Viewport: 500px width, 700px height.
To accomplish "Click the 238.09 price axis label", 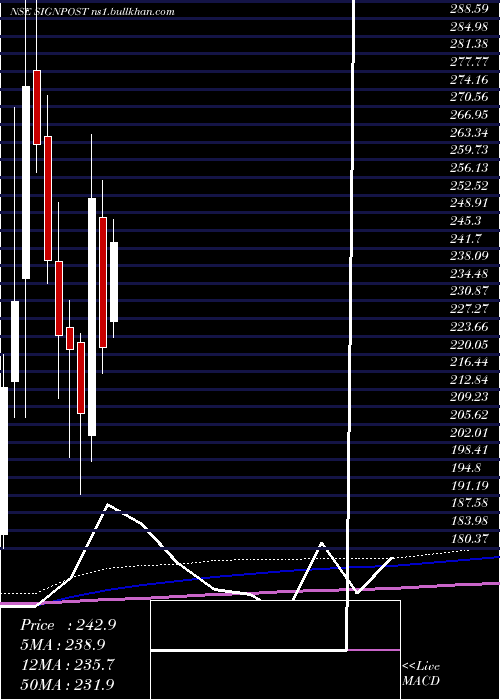I will point(469,256).
